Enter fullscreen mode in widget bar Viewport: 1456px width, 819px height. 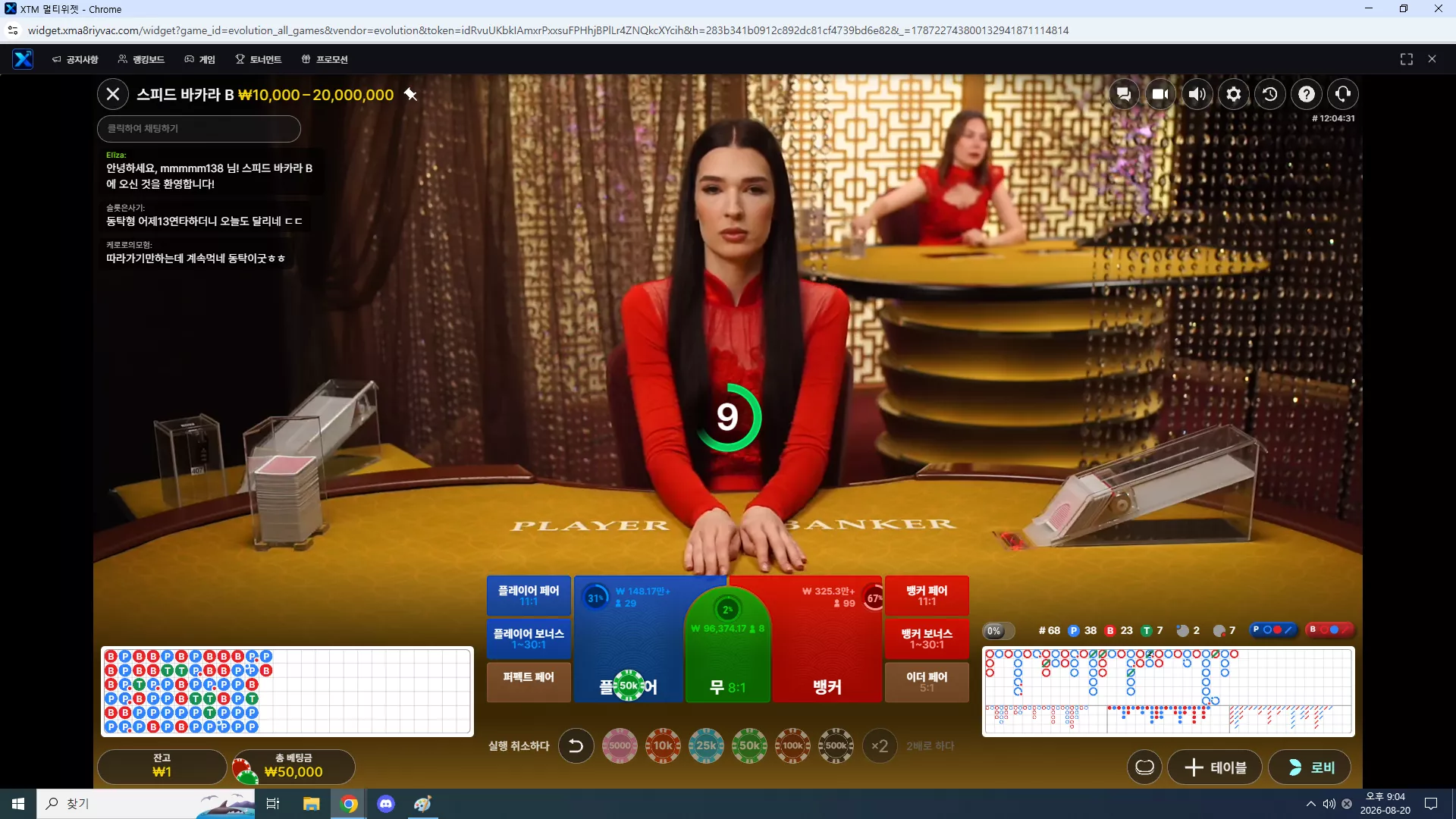pyautogui.click(x=1407, y=59)
